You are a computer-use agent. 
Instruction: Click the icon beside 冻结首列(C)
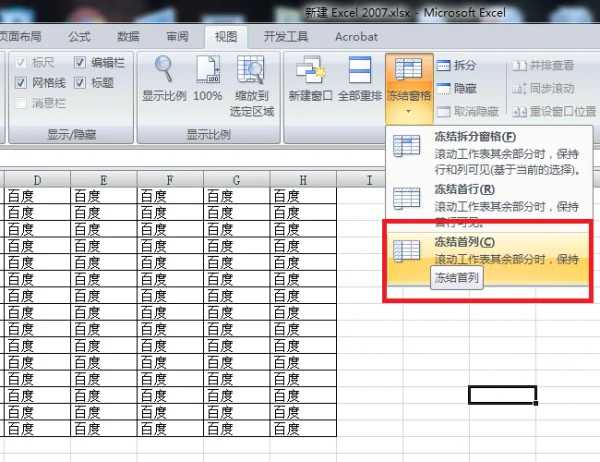406,251
